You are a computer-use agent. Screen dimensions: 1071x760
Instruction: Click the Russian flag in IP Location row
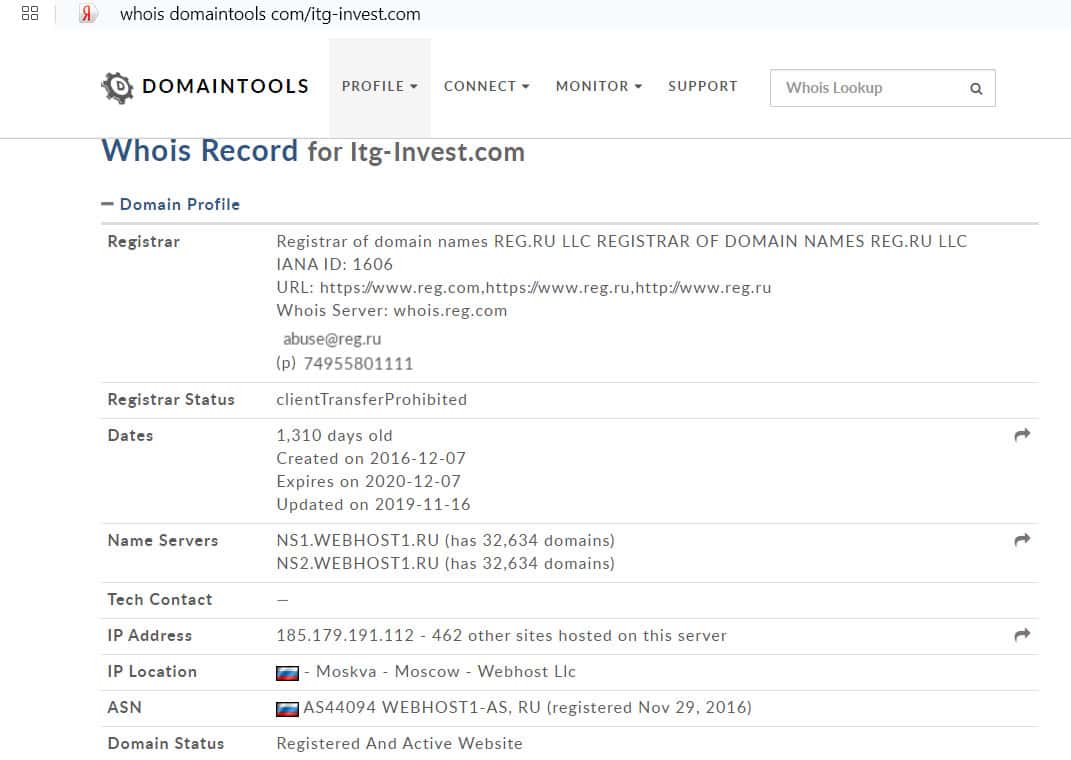coord(287,673)
